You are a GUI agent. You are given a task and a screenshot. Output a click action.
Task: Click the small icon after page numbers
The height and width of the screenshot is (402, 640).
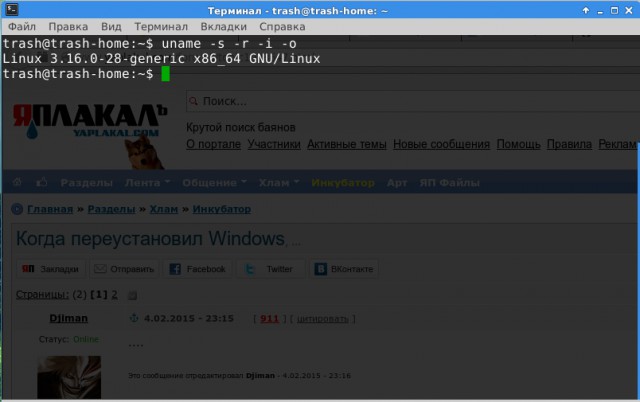(x=132, y=295)
